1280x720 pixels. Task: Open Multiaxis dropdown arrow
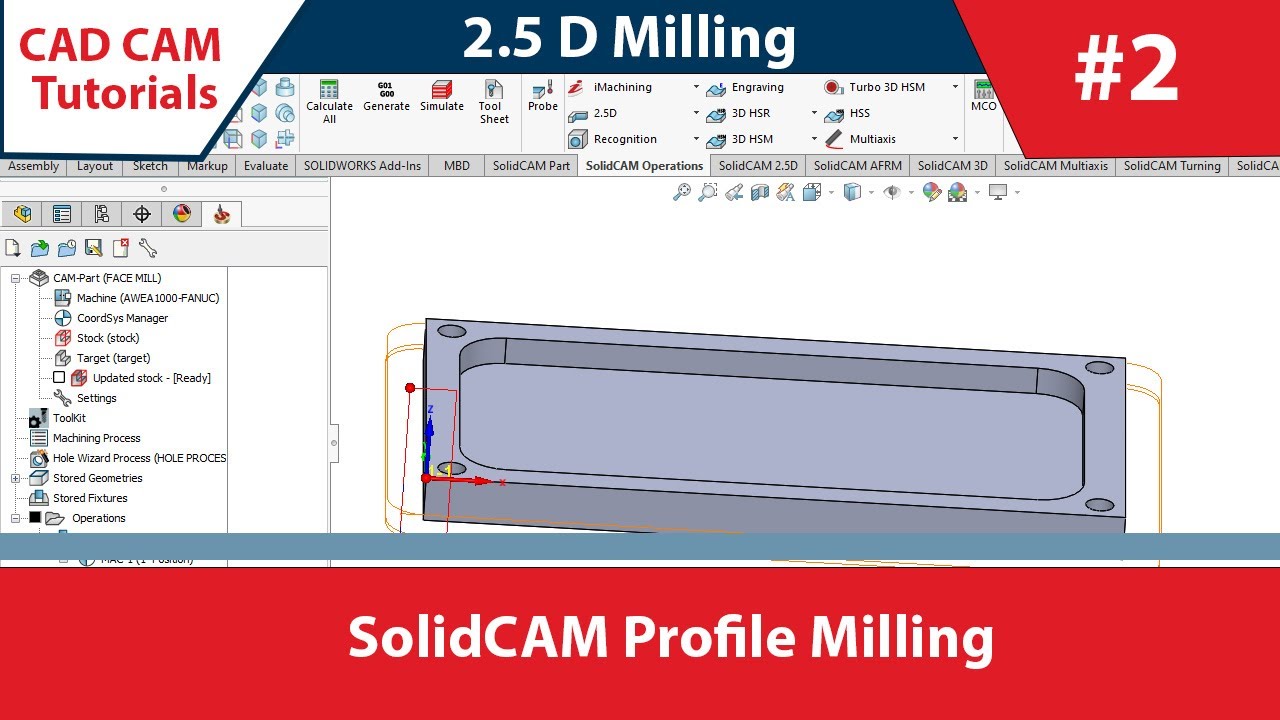coord(955,139)
